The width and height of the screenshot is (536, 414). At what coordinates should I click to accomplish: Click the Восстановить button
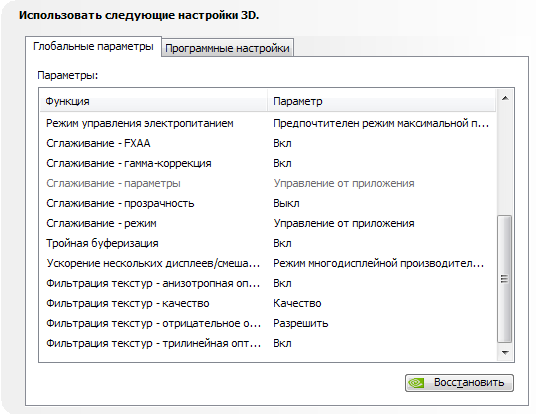coord(459,383)
